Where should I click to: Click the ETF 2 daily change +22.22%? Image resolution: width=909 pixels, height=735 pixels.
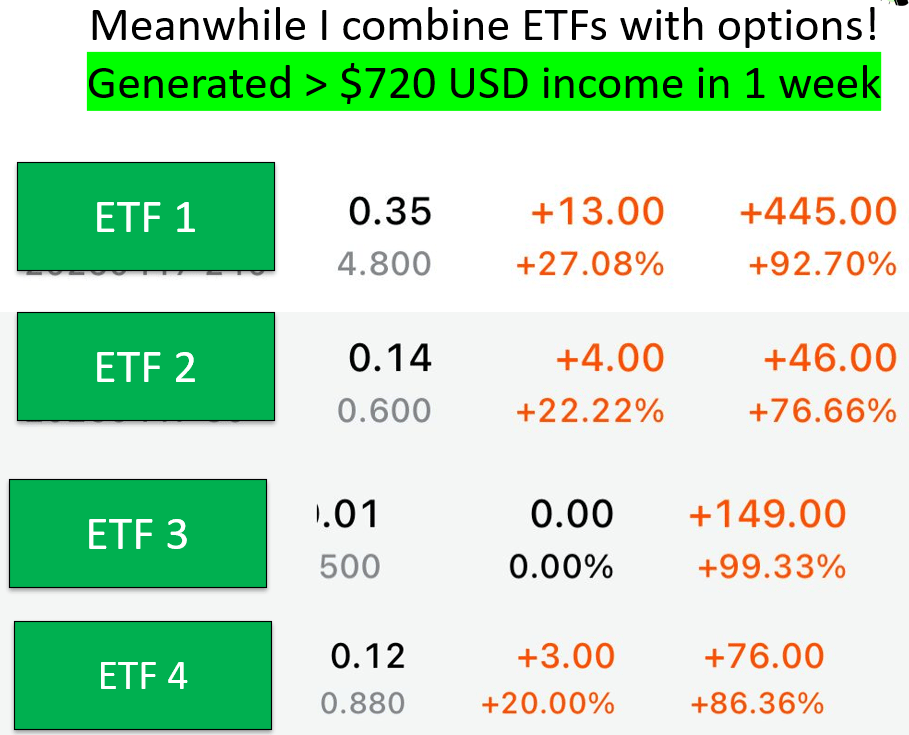[590, 411]
